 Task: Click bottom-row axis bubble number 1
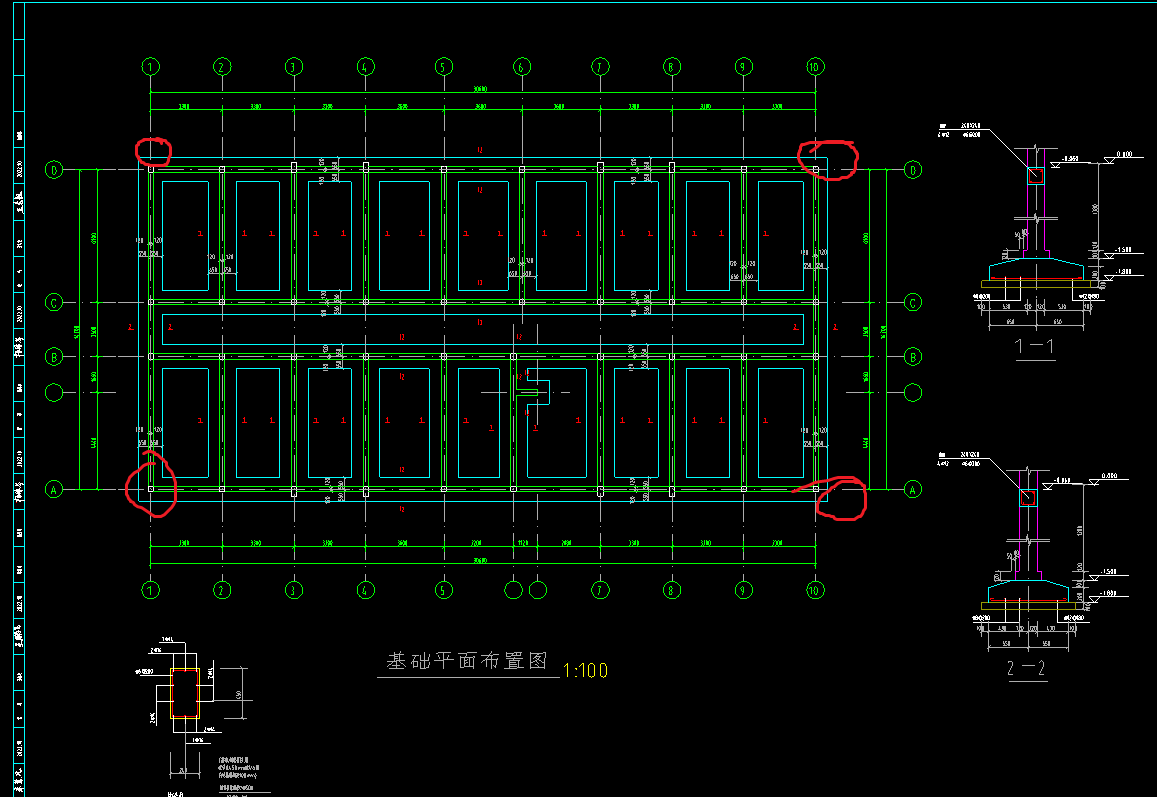click(151, 590)
